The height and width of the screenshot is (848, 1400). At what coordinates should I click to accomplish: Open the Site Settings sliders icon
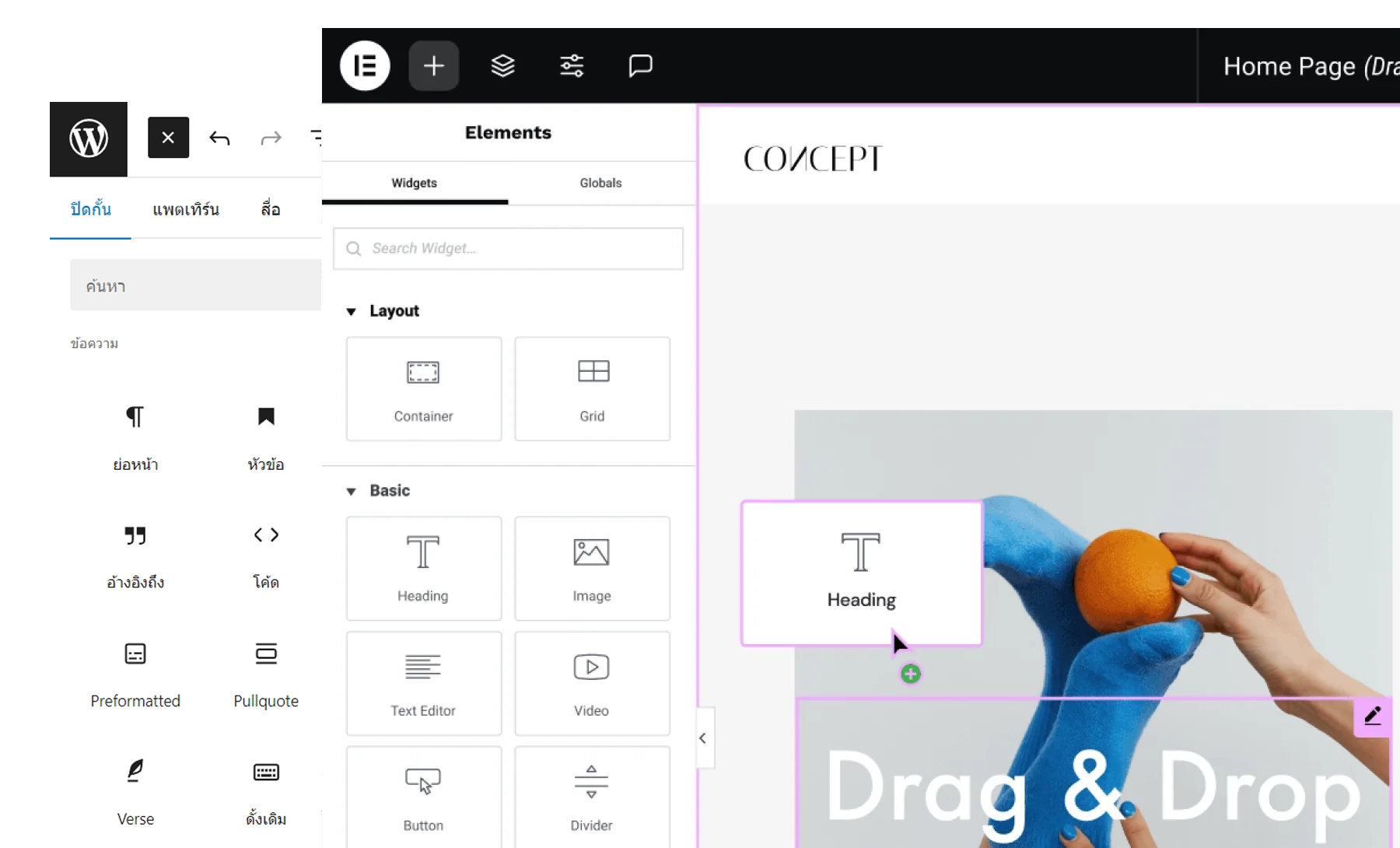coord(572,65)
